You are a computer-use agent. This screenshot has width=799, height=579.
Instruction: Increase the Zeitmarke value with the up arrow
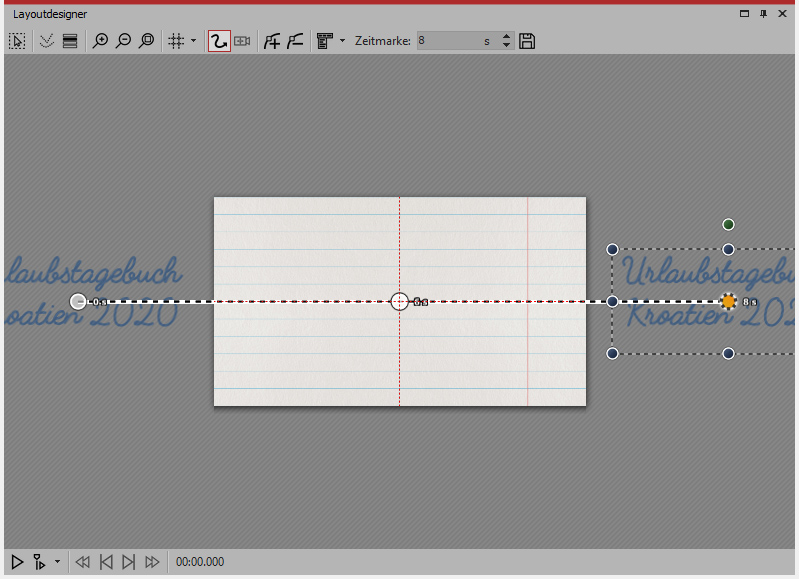[x=506, y=37]
